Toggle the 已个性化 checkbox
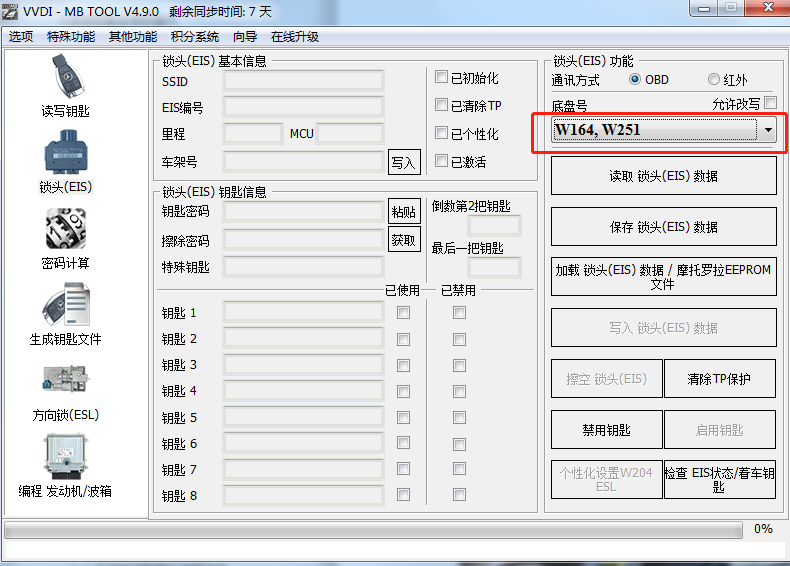 pos(441,133)
